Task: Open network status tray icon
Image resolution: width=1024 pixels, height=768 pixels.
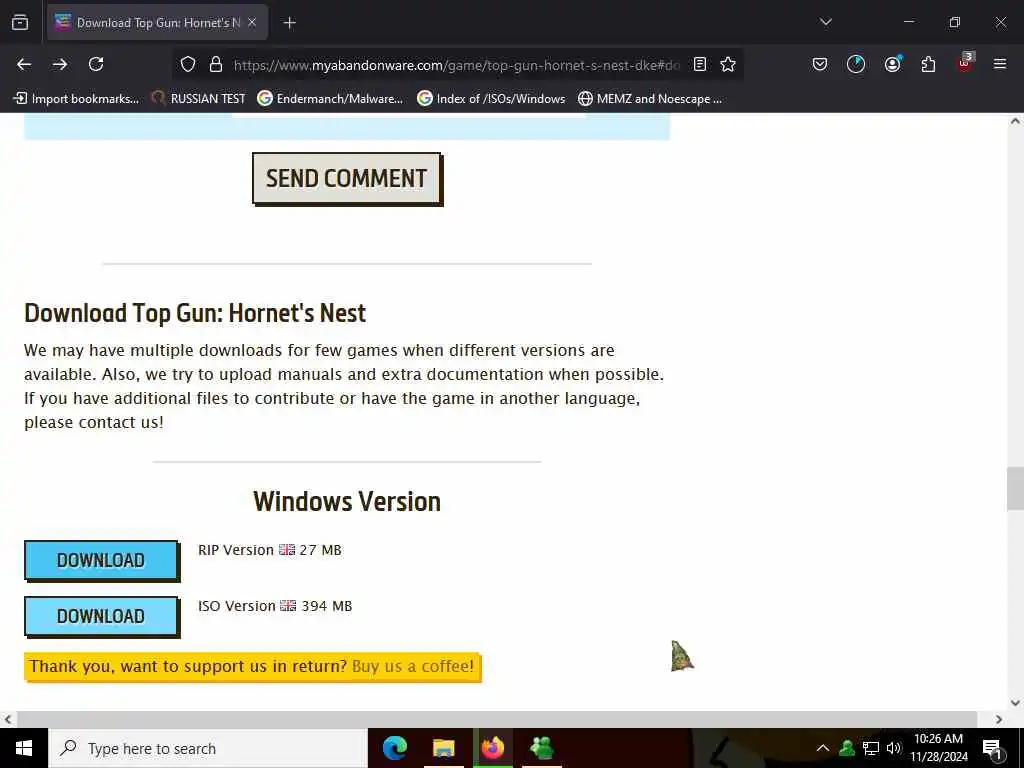Action: click(x=871, y=748)
